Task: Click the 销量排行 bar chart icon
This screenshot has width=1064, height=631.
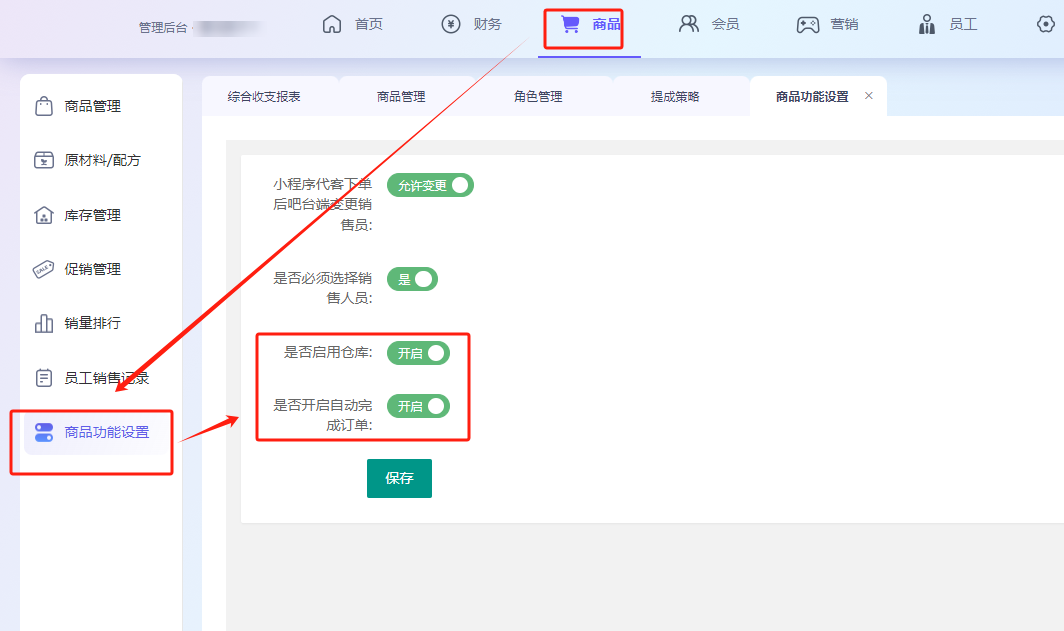Action: pos(44,324)
